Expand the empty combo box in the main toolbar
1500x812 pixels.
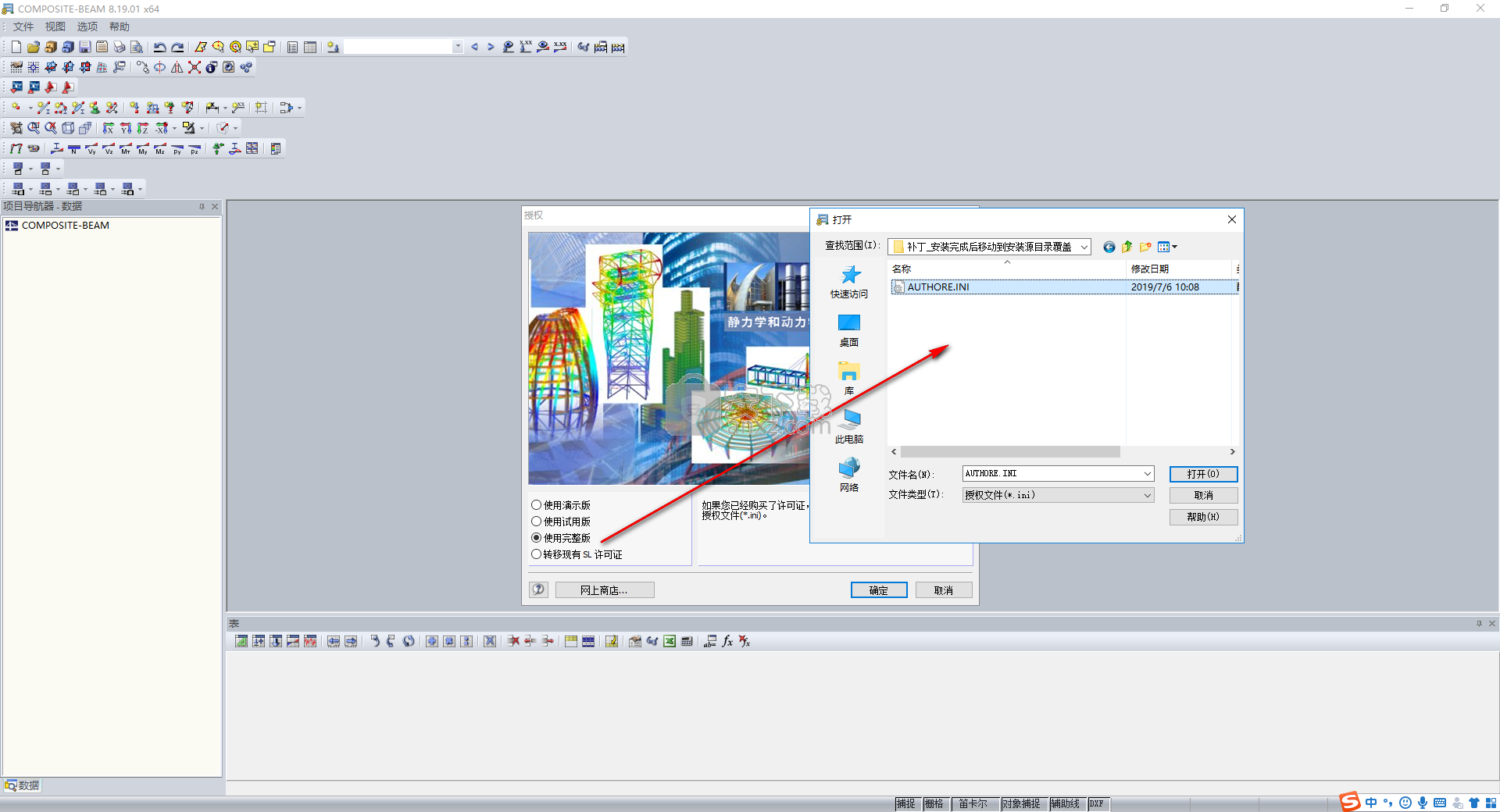(x=458, y=47)
